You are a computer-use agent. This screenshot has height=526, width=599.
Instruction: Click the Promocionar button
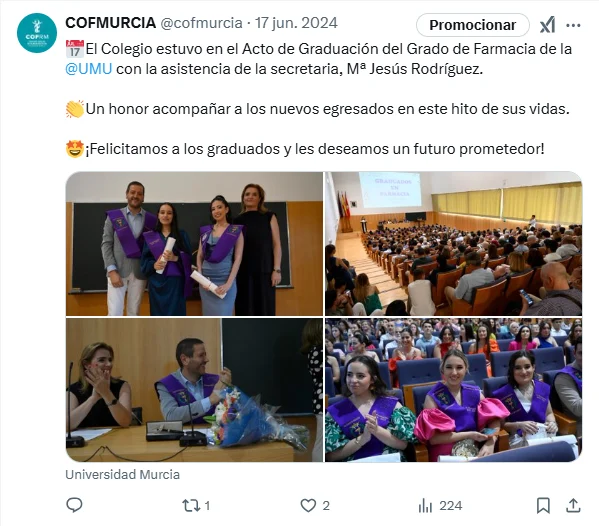(473, 25)
